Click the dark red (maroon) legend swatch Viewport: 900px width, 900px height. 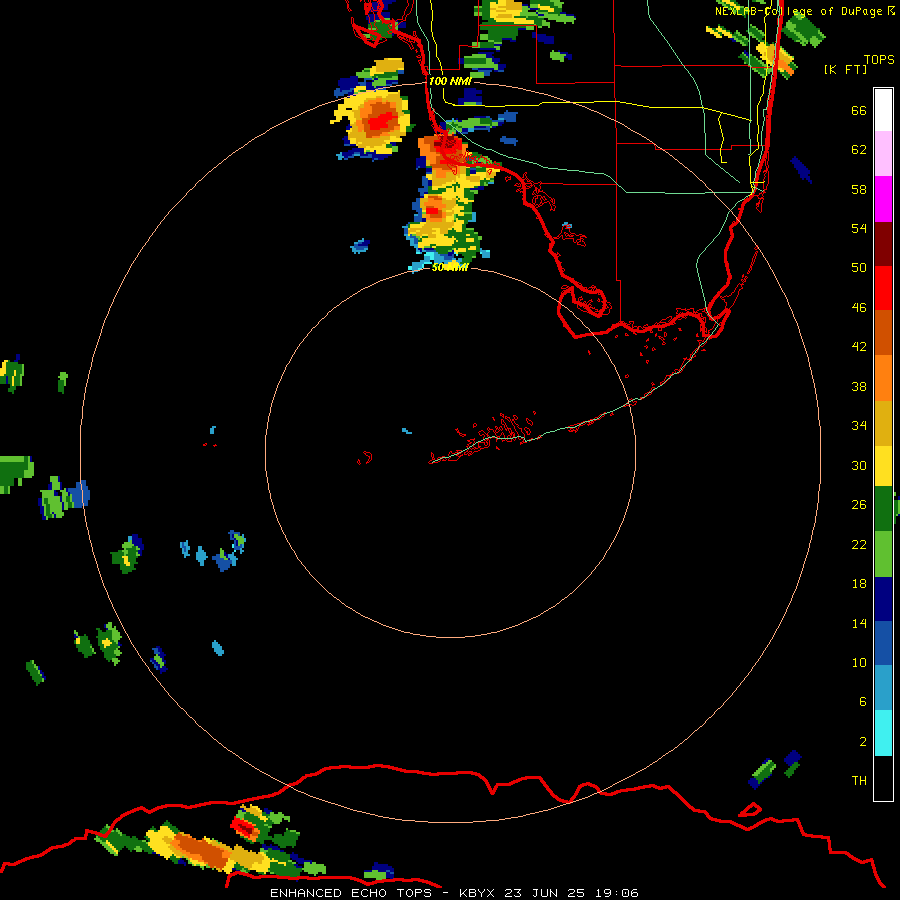883,244
